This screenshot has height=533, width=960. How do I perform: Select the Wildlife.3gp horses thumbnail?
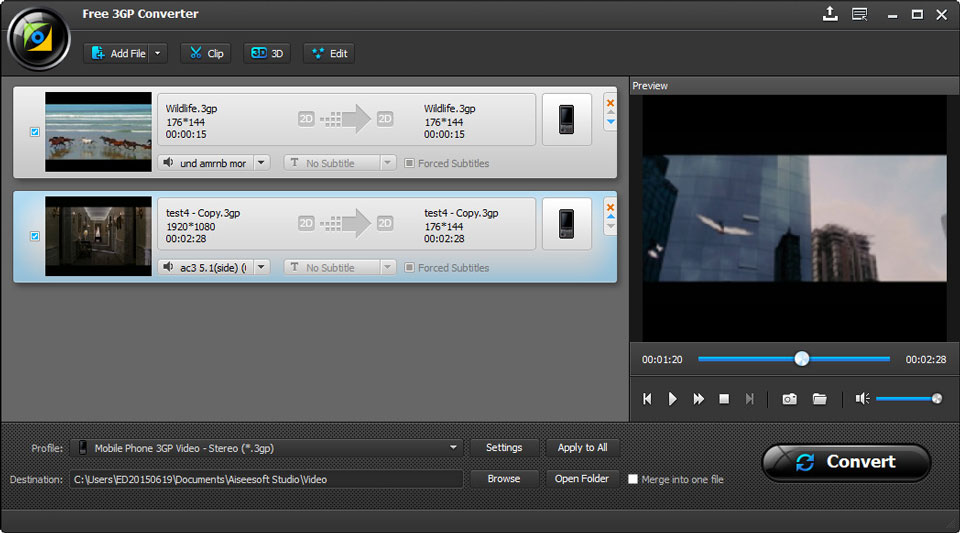coord(98,132)
